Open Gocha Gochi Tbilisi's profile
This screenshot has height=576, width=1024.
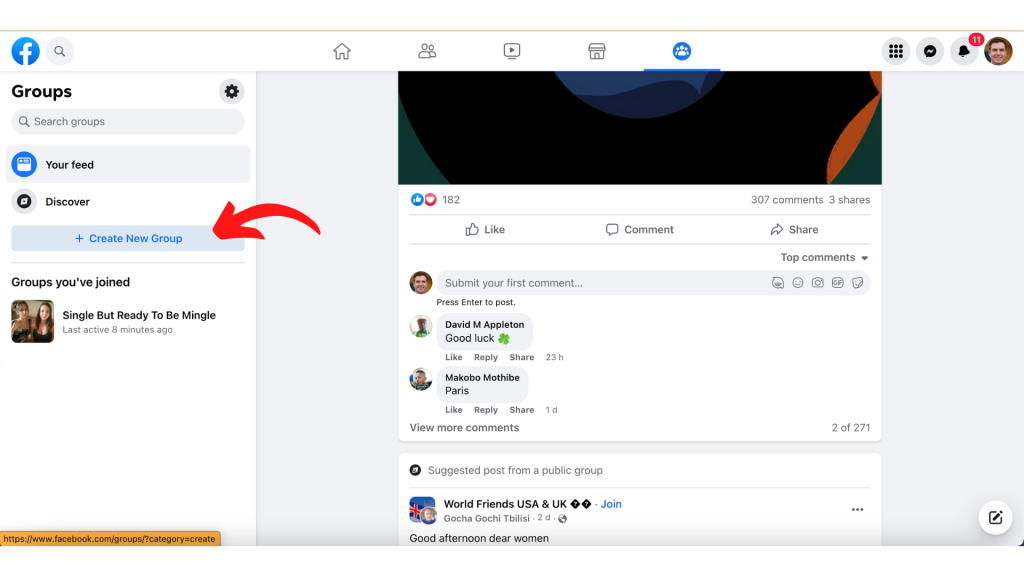487,519
